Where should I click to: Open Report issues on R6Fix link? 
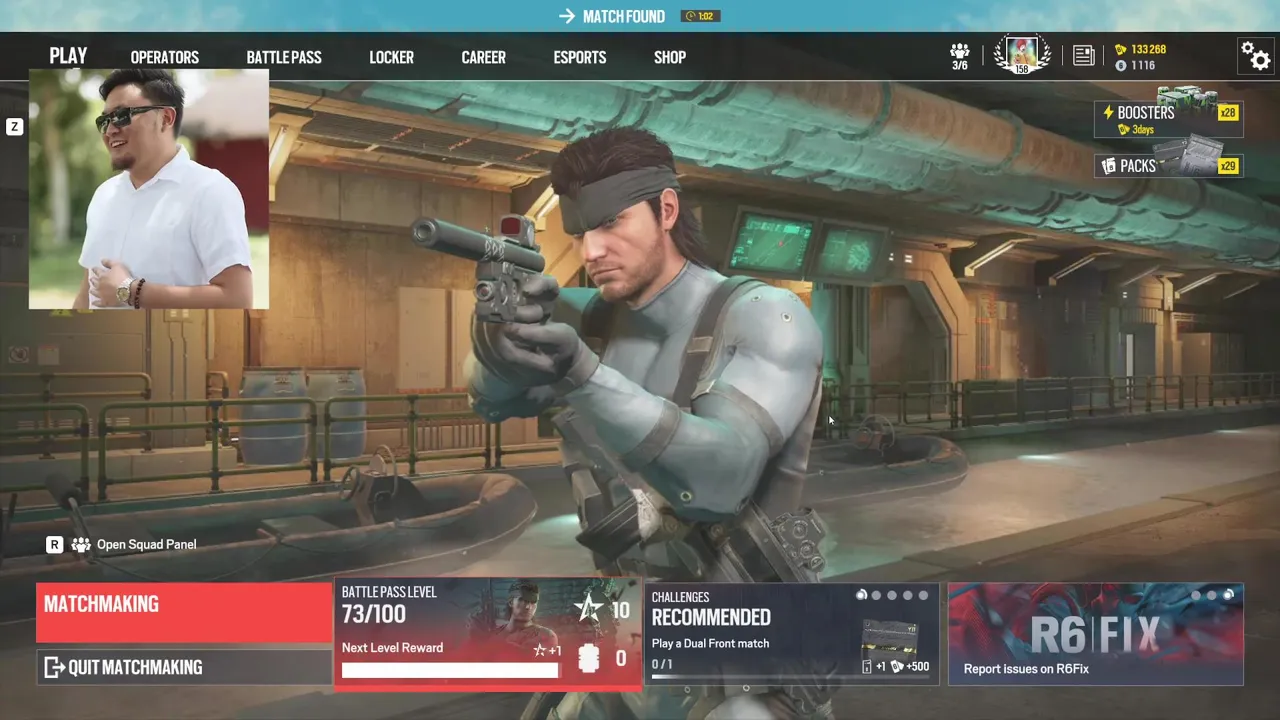(x=1026, y=669)
